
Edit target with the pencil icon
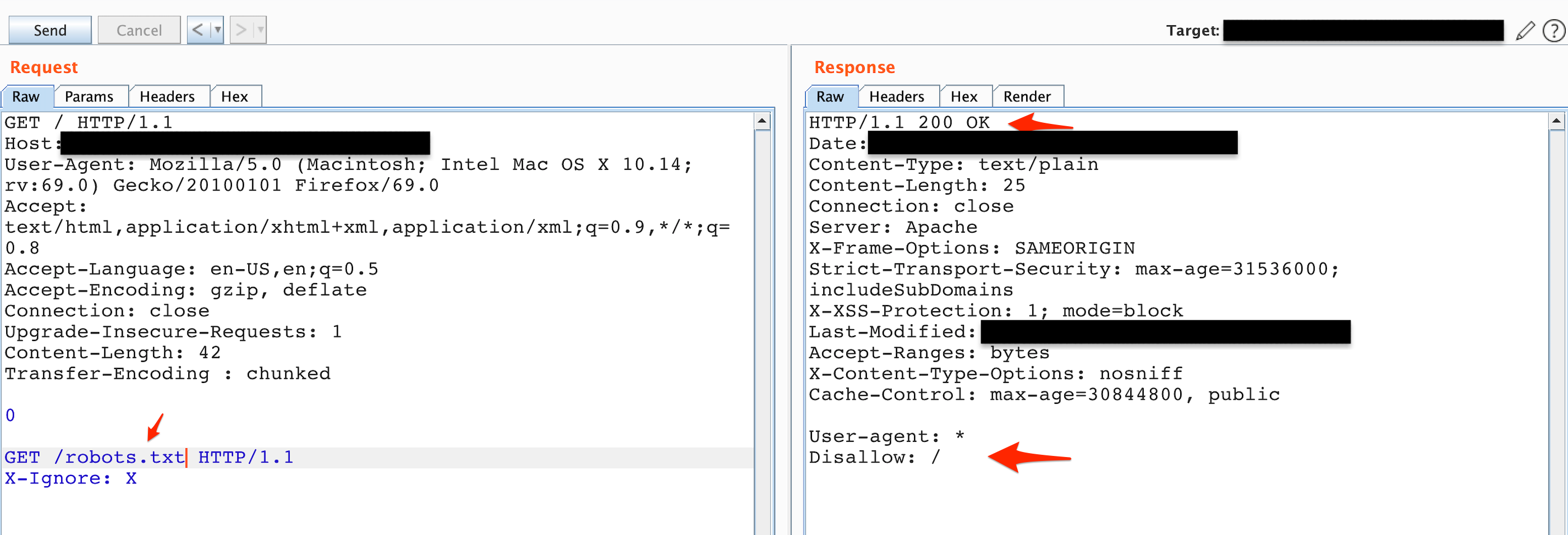pyautogui.click(x=1525, y=30)
